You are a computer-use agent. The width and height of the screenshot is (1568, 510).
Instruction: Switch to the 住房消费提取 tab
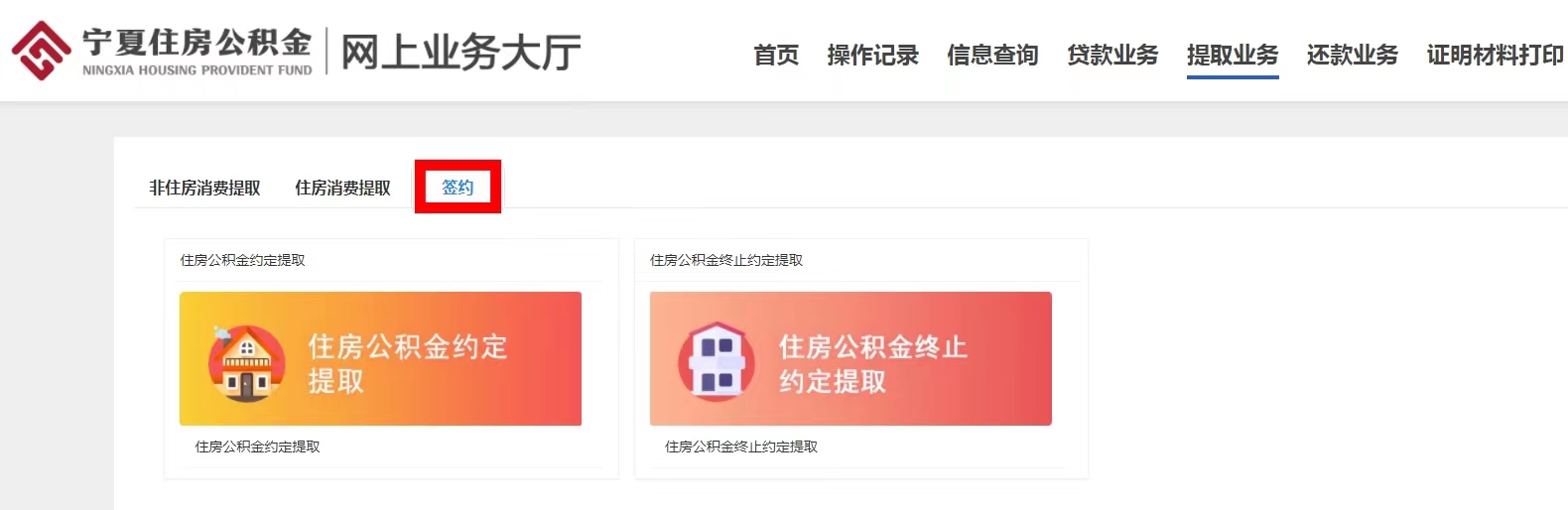pos(342,188)
